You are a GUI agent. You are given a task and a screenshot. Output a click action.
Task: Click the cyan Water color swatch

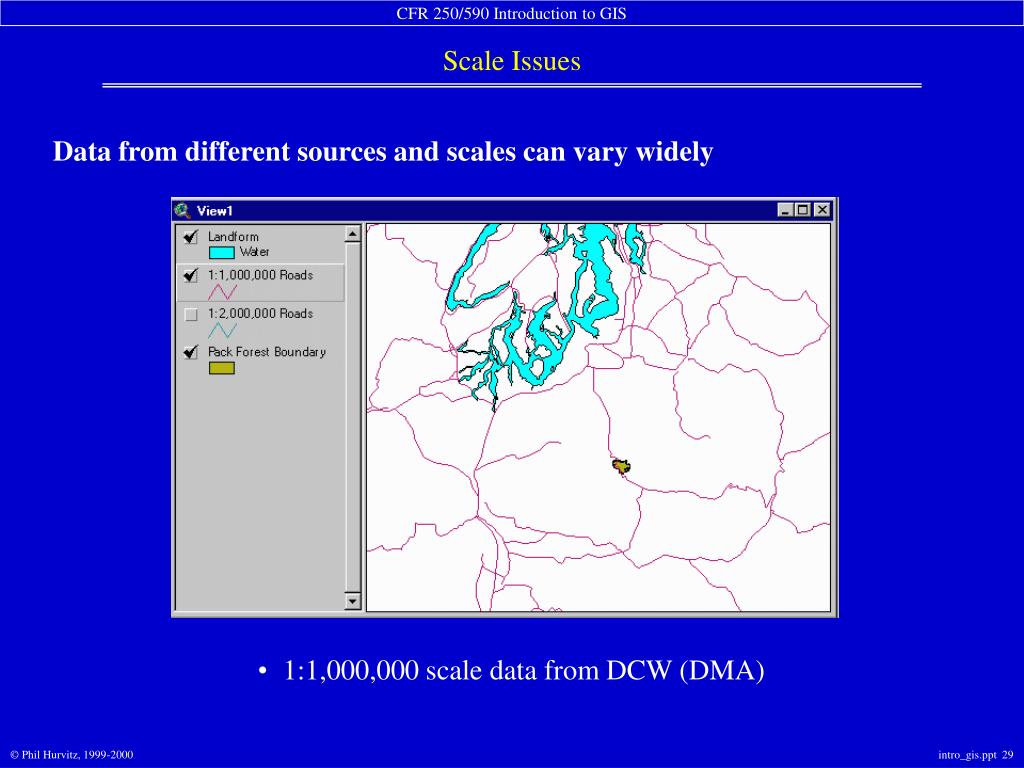(x=221, y=252)
